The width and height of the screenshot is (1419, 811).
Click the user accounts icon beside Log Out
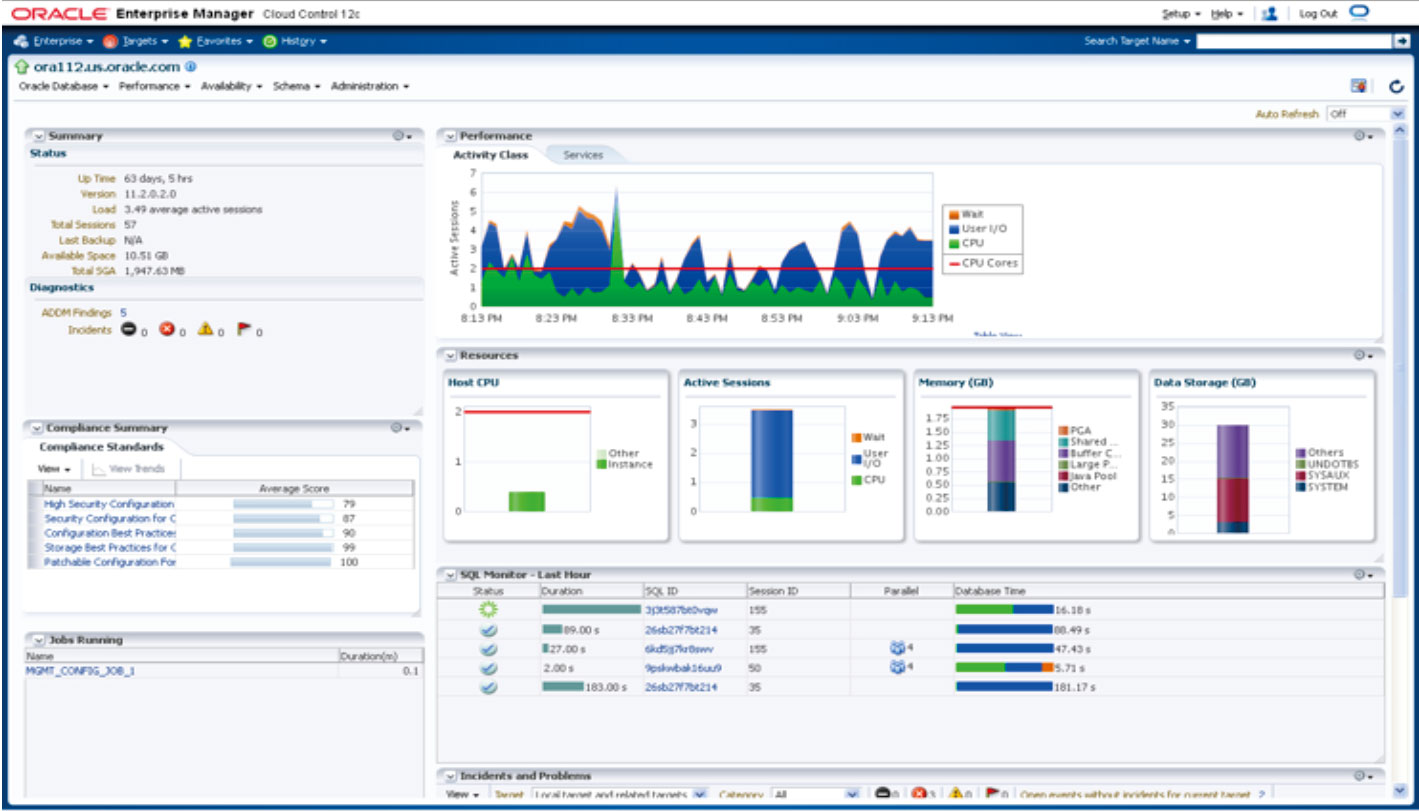1270,14
